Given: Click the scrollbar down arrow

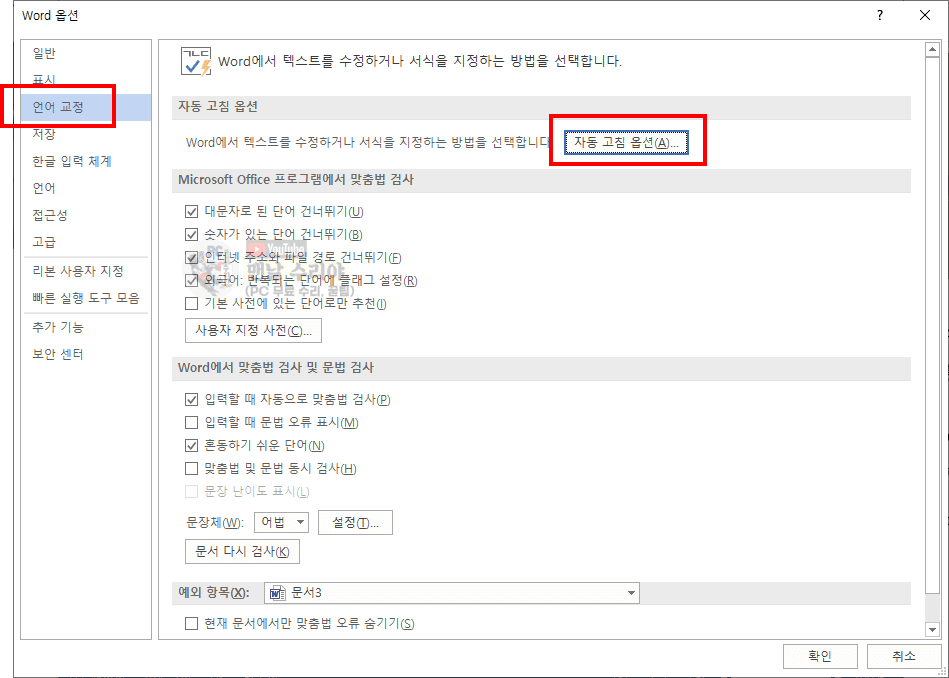Looking at the screenshot, I should pyautogui.click(x=932, y=629).
